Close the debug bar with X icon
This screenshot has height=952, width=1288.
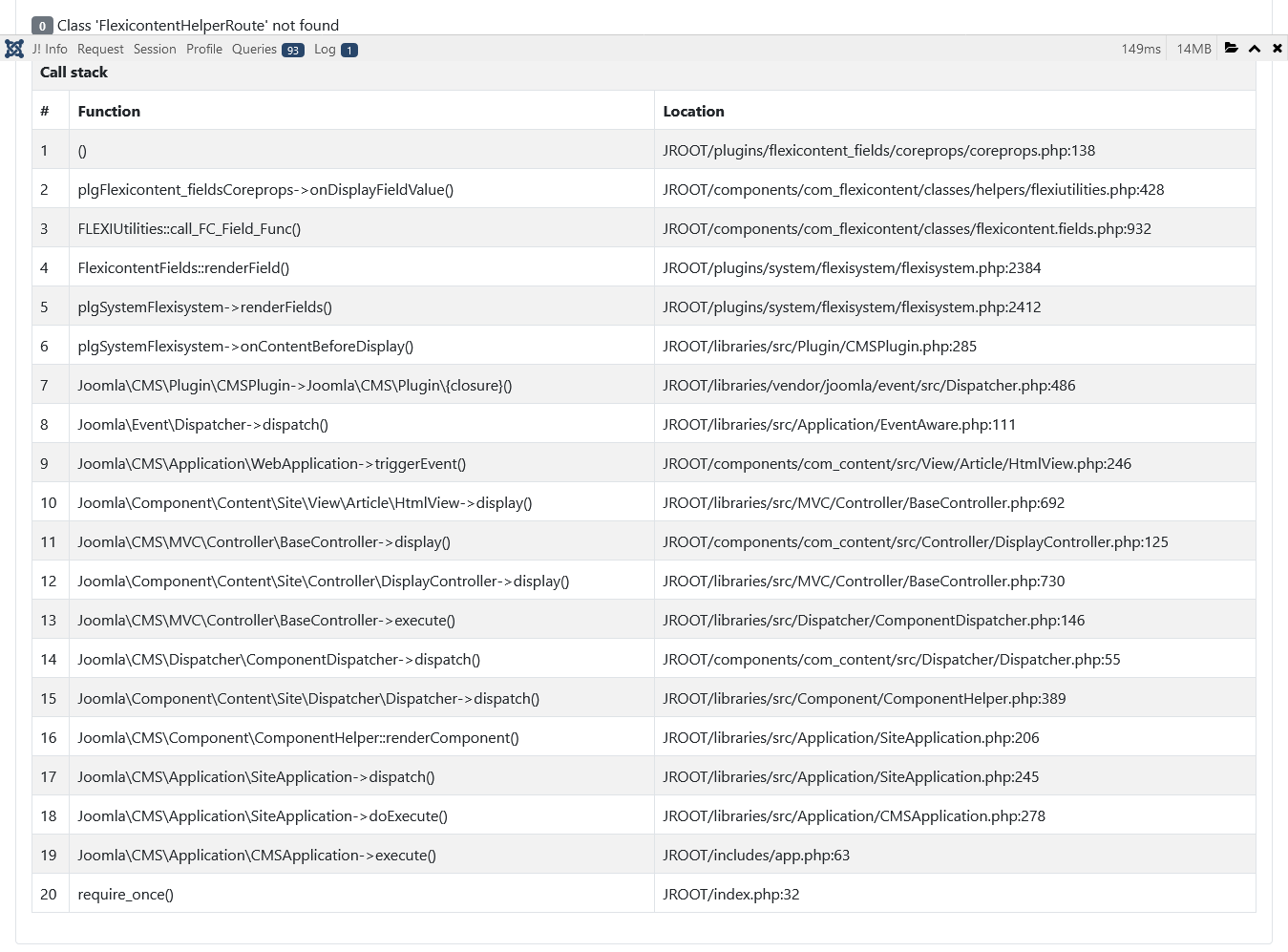tap(1277, 48)
